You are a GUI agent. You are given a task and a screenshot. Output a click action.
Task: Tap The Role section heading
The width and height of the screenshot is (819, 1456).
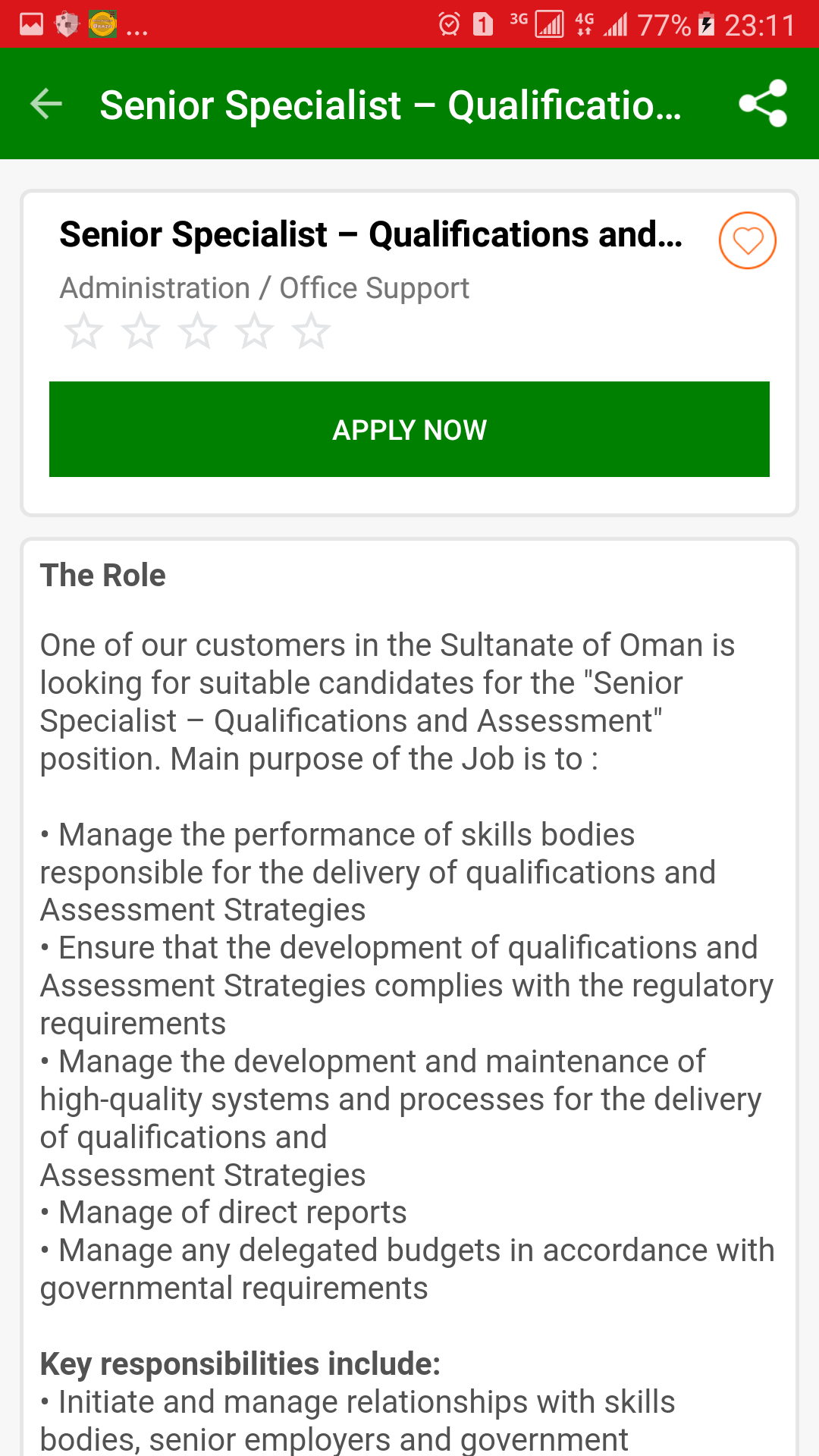(x=102, y=575)
